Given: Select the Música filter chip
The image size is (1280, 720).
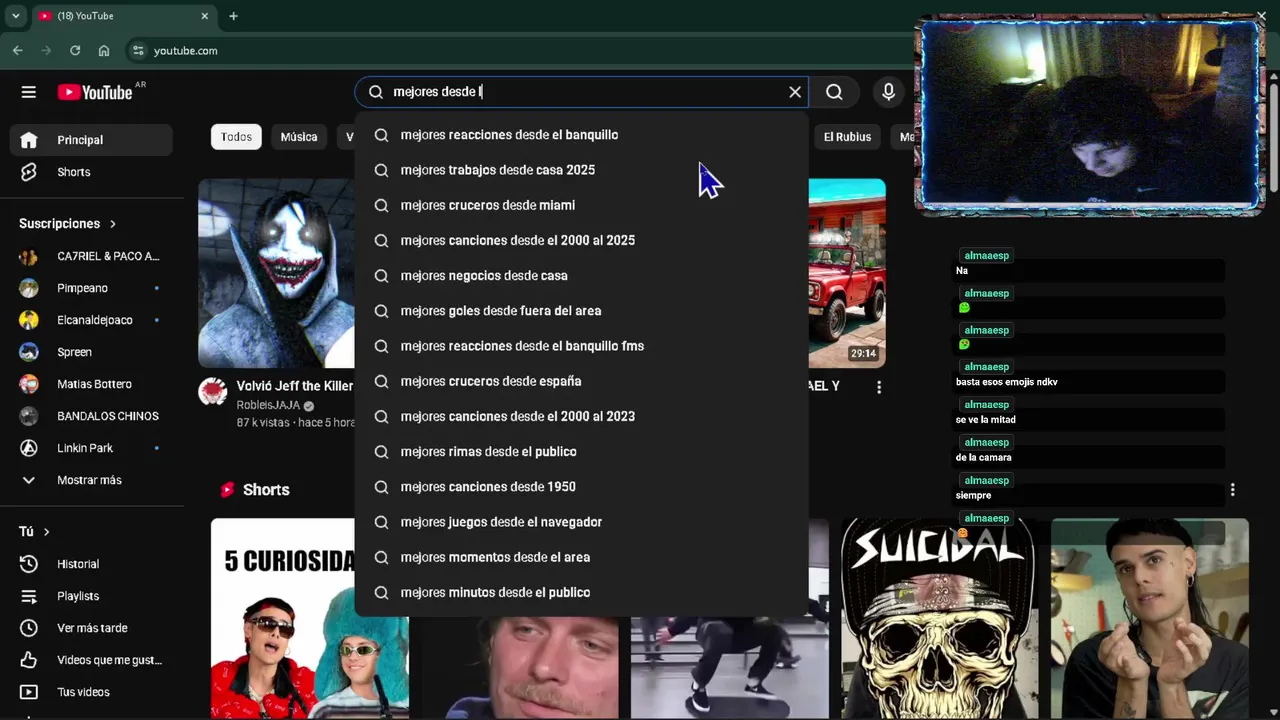Looking at the screenshot, I should [x=299, y=137].
